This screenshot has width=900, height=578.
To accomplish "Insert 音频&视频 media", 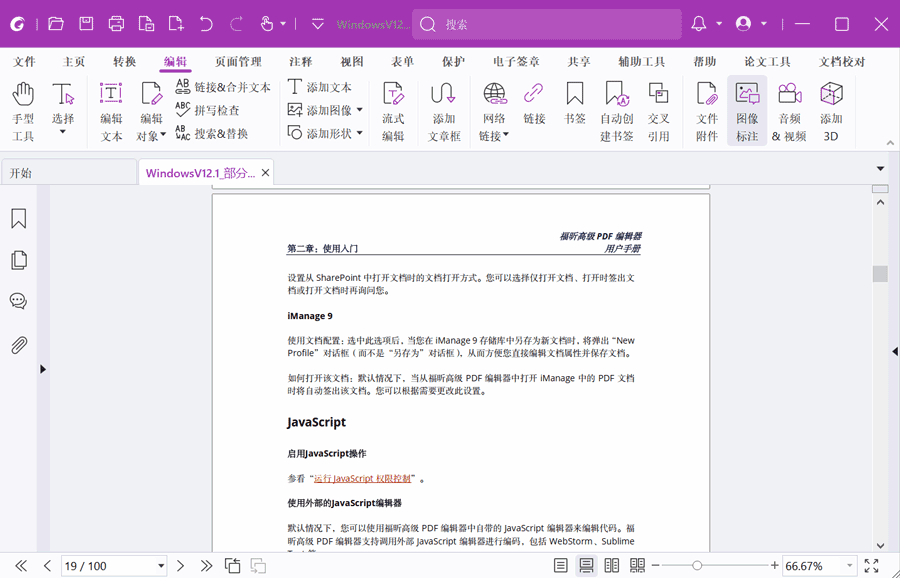I will point(789,111).
